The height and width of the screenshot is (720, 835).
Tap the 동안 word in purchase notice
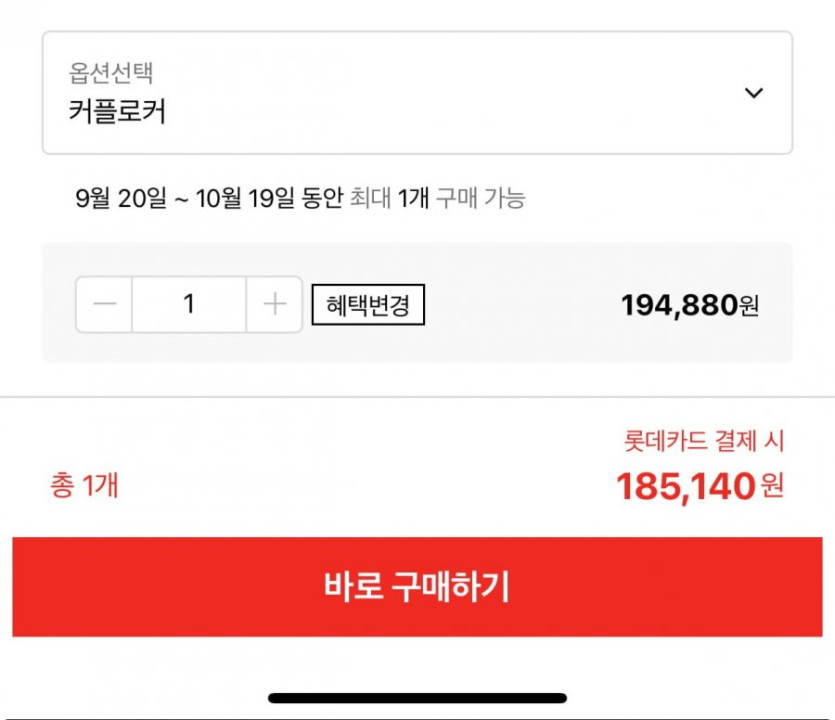(x=321, y=198)
